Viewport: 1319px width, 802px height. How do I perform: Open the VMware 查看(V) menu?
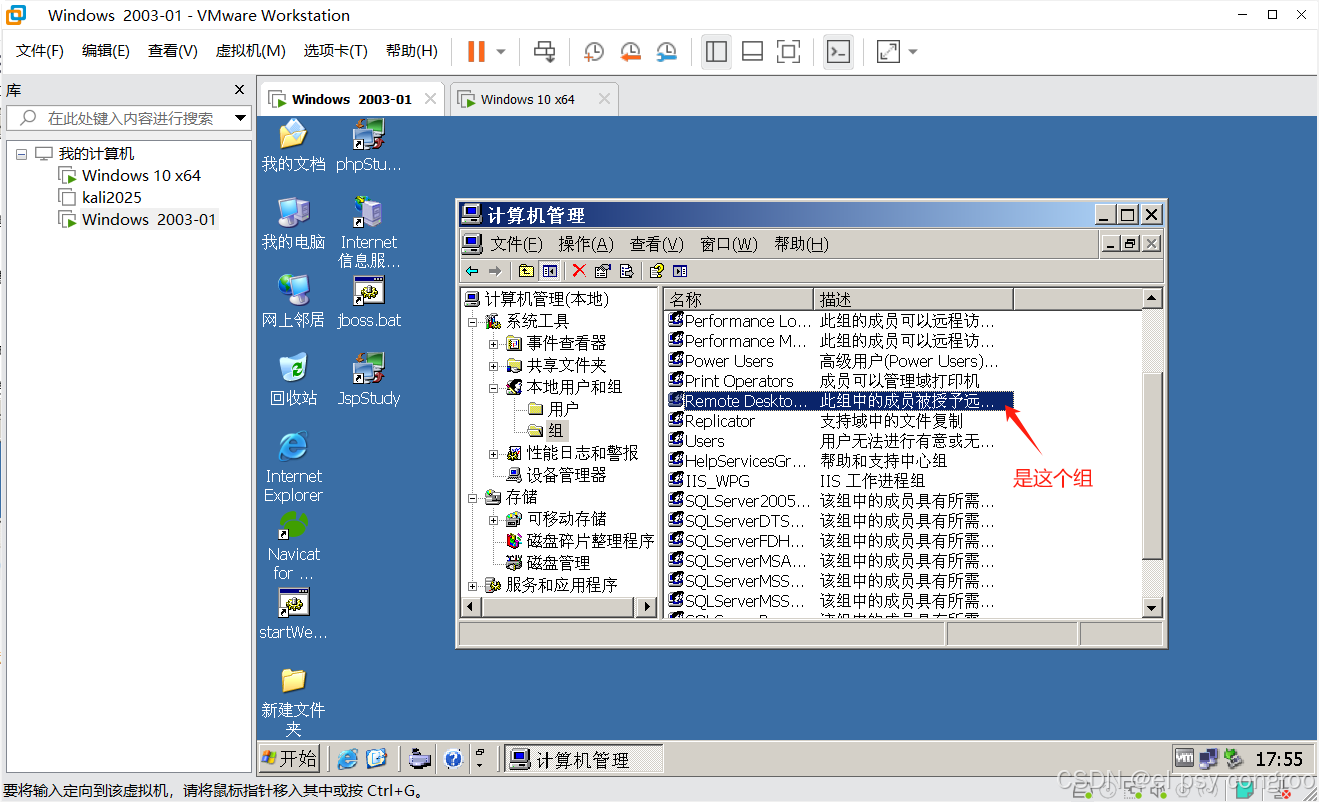click(173, 51)
